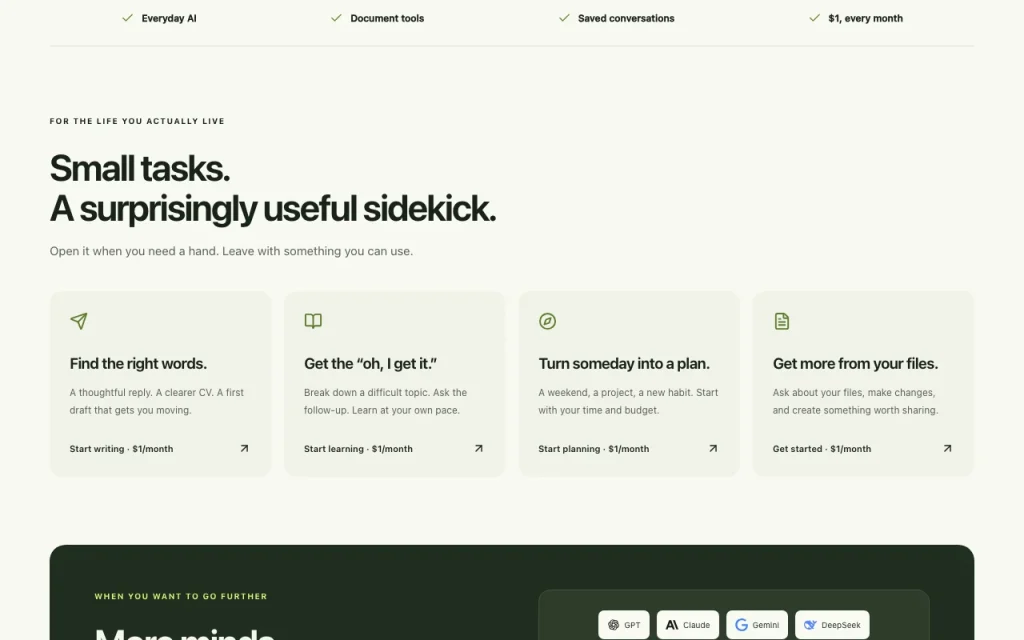
Task: Click the Get the “oh, I get it.” heading
Action: point(370,364)
